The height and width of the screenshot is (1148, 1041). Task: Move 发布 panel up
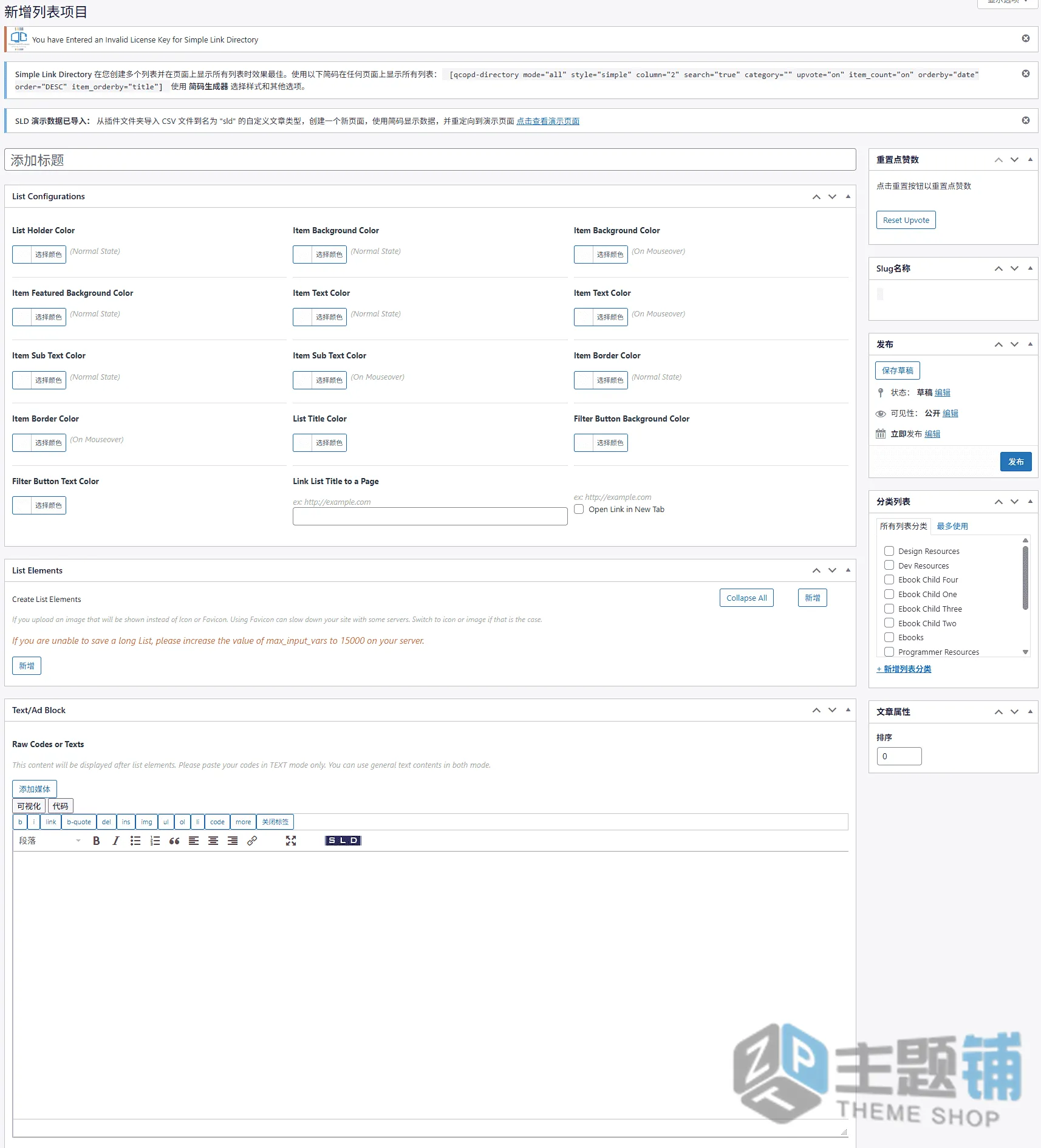[998, 344]
